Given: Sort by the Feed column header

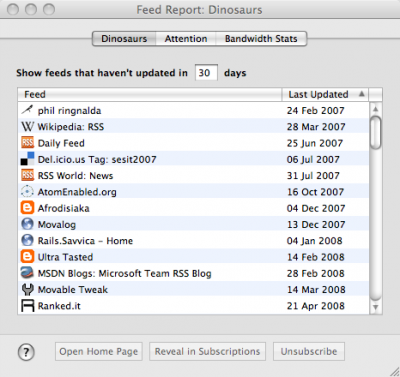Looking at the screenshot, I should pos(150,95).
